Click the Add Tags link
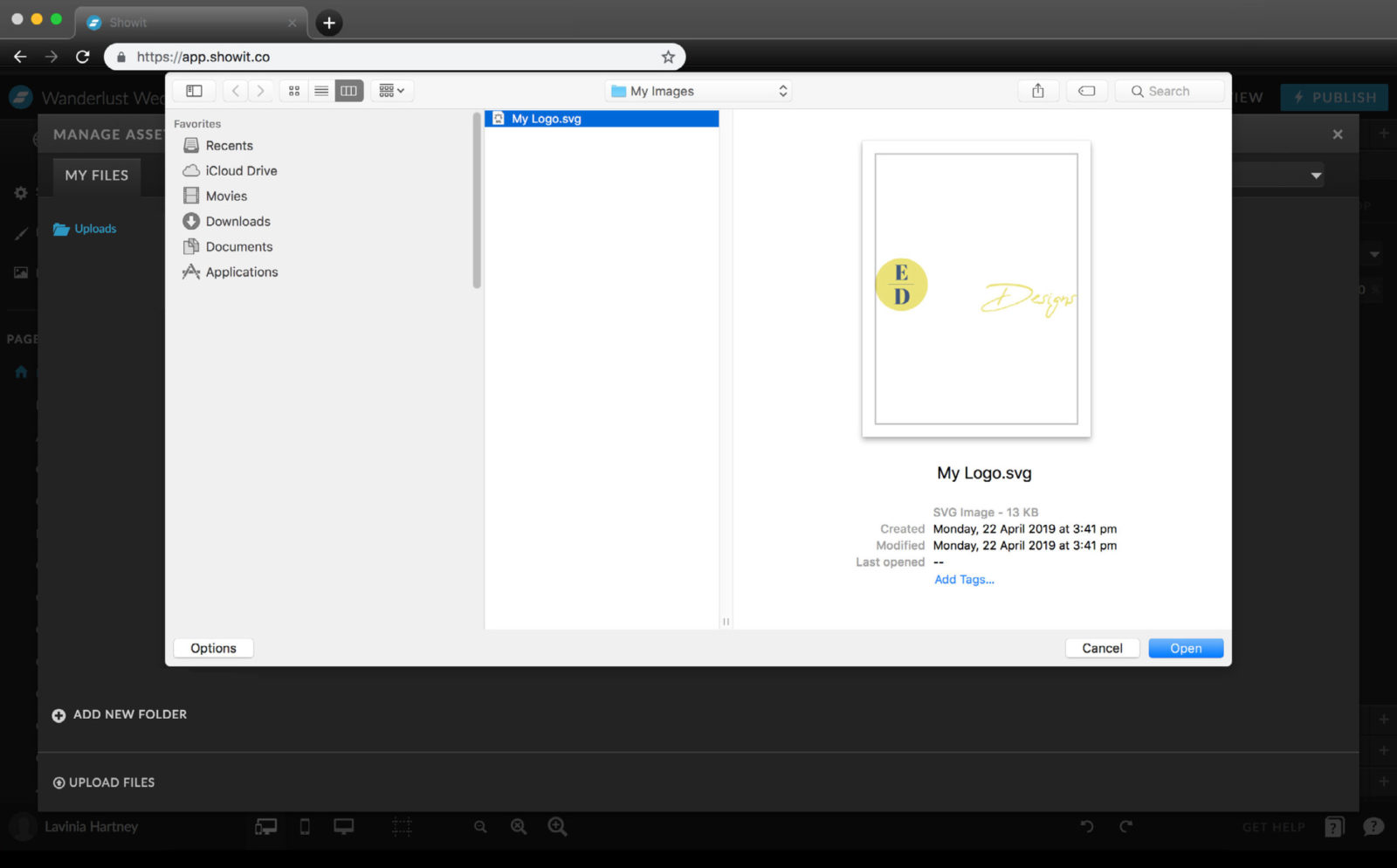Viewport: 1397px width, 868px height. click(x=963, y=579)
